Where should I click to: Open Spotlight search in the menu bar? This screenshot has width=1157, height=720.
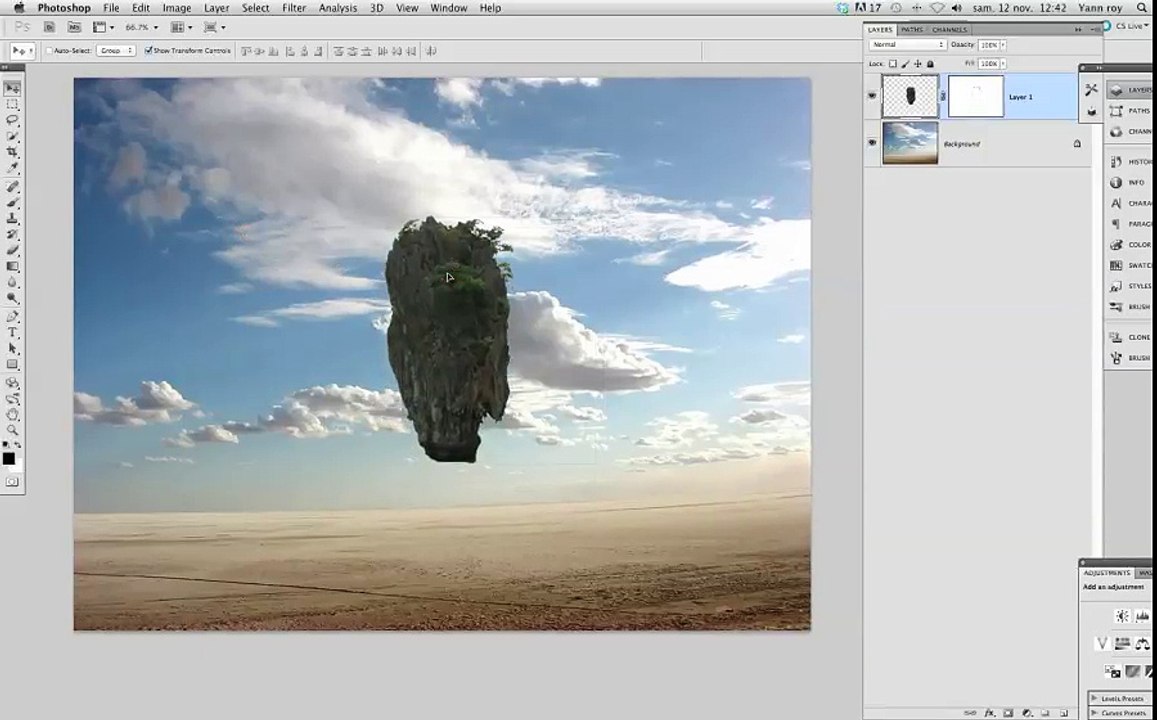pos(1143,8)
